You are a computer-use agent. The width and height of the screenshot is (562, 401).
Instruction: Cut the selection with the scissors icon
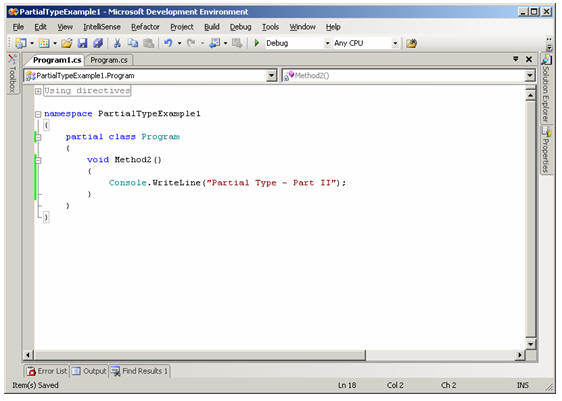[117, 43]
